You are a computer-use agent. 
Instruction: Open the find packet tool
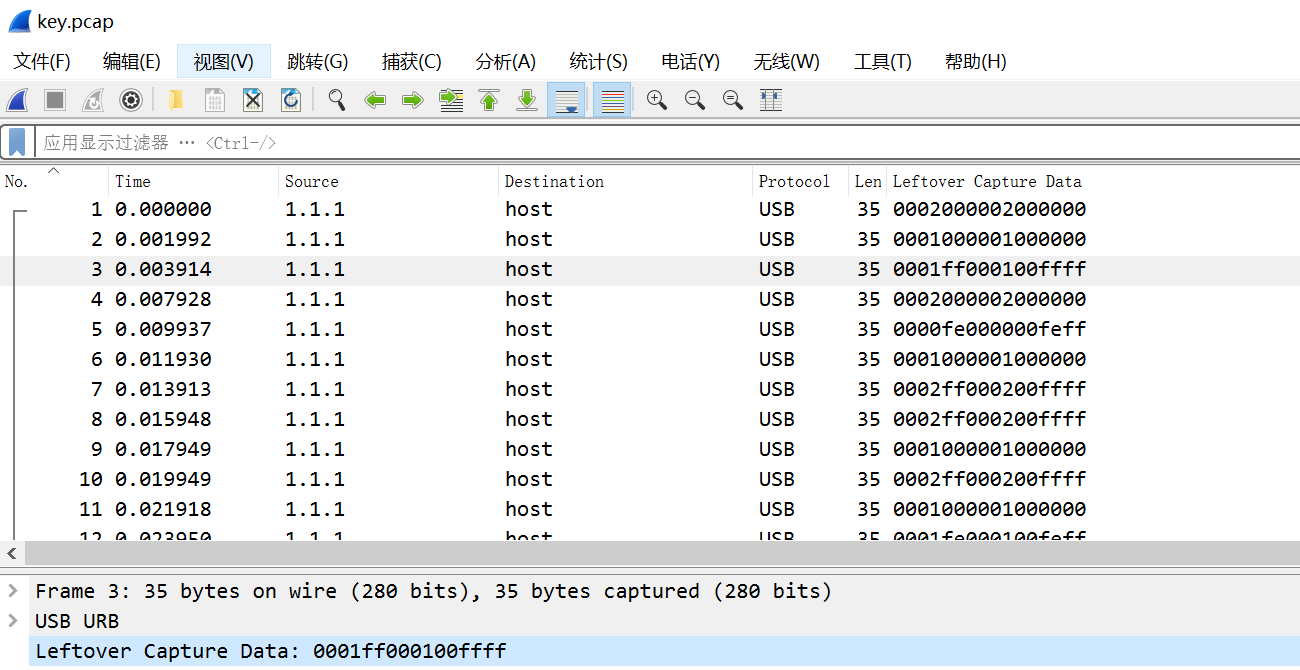336,100
